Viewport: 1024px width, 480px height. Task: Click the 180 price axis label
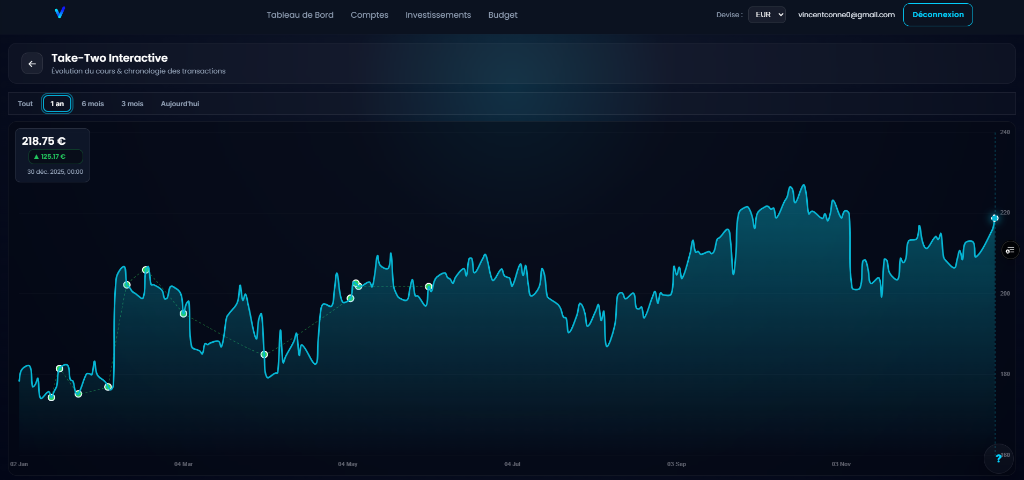click(x=1006, y=374)
